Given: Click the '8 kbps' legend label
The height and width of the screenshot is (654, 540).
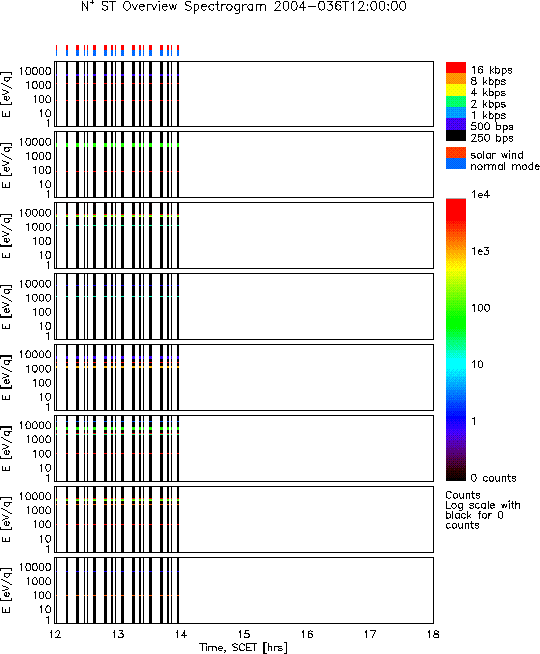Looking at the screenshot, I should (x=488, y=81).
